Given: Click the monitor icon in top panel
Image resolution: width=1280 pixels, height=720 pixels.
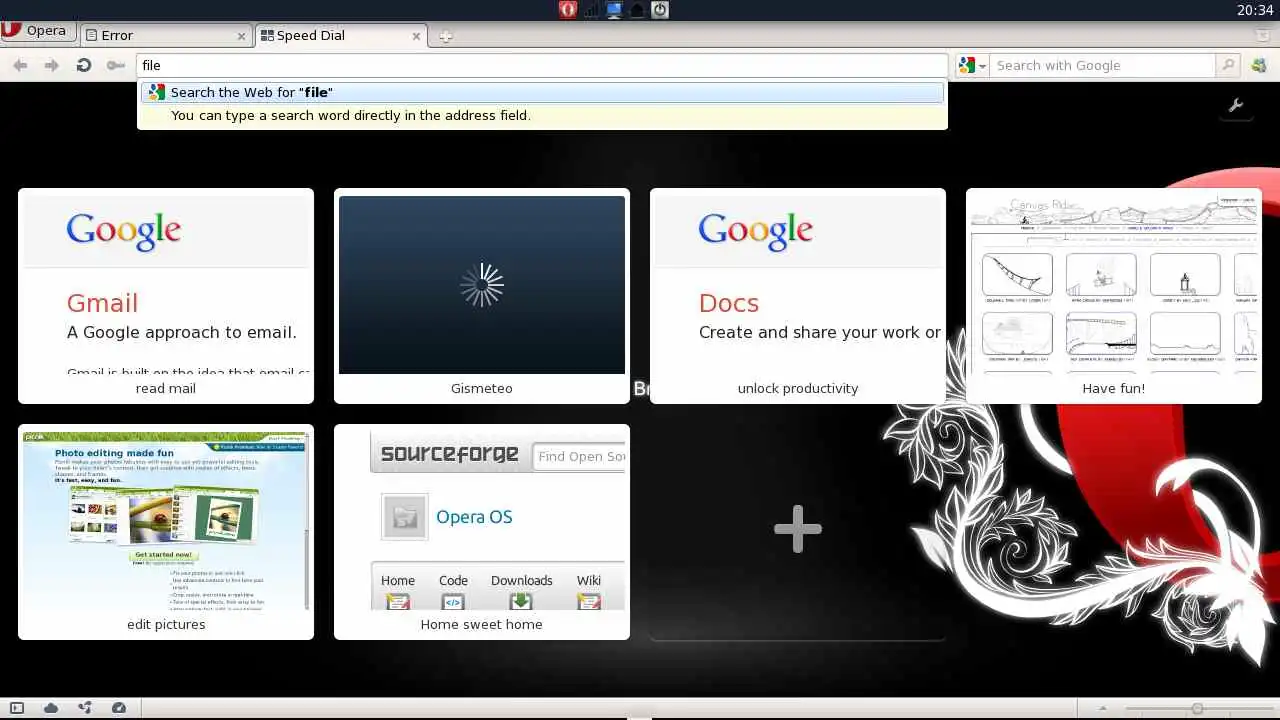Looking at the screenshot, I should coord(614,10).
